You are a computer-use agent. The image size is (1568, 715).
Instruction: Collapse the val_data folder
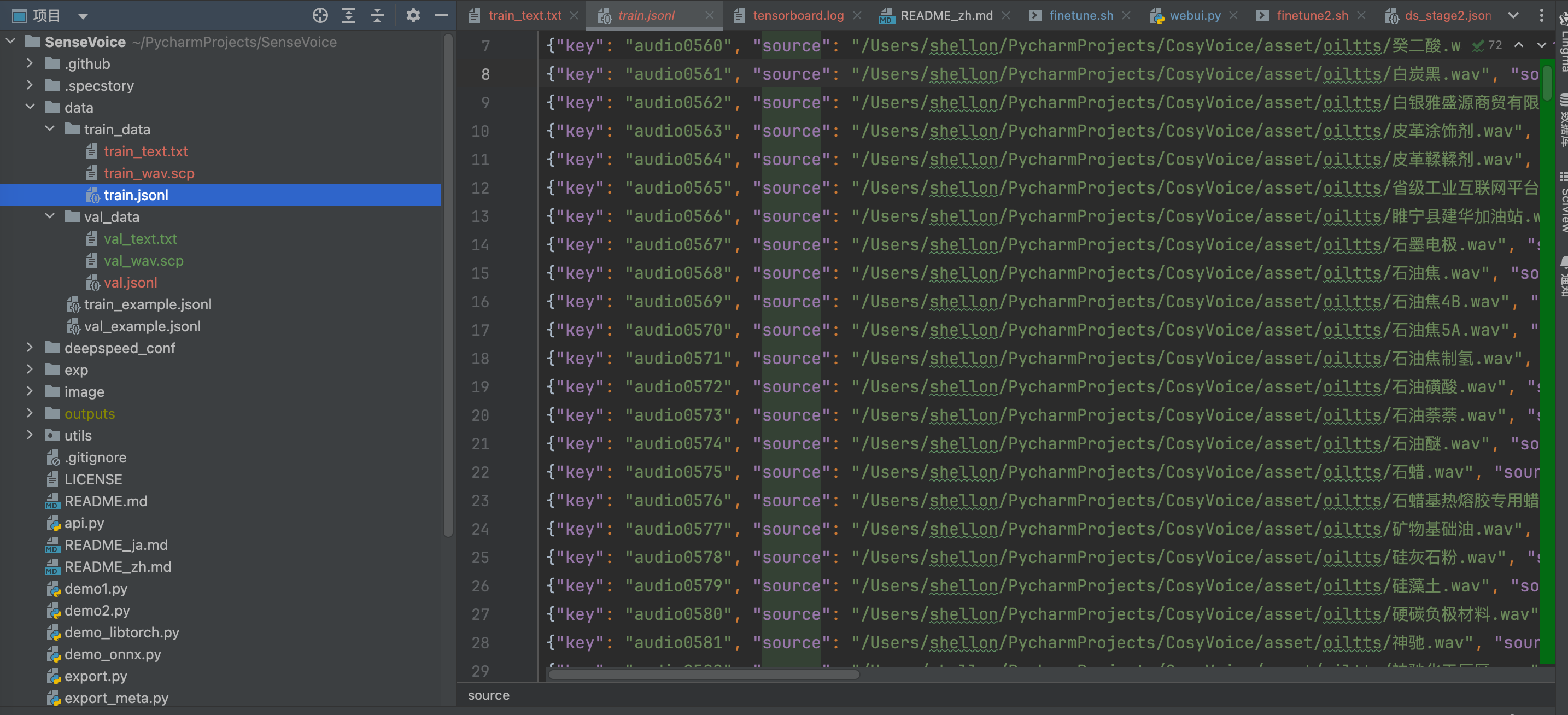(50, 216)
